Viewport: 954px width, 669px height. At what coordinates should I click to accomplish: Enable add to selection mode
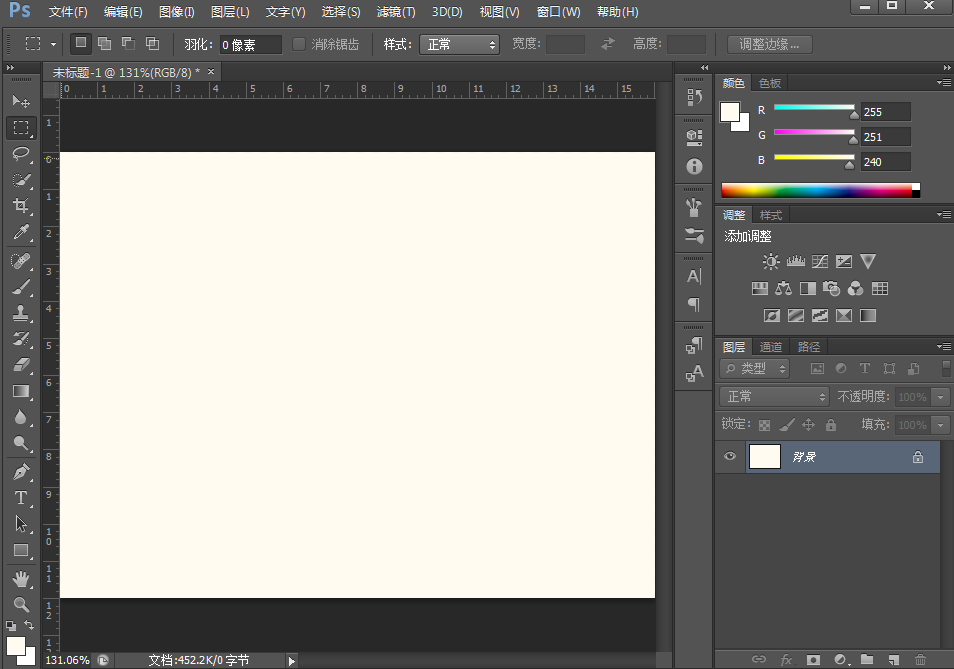pyautogui.click(x=105, y=43)
